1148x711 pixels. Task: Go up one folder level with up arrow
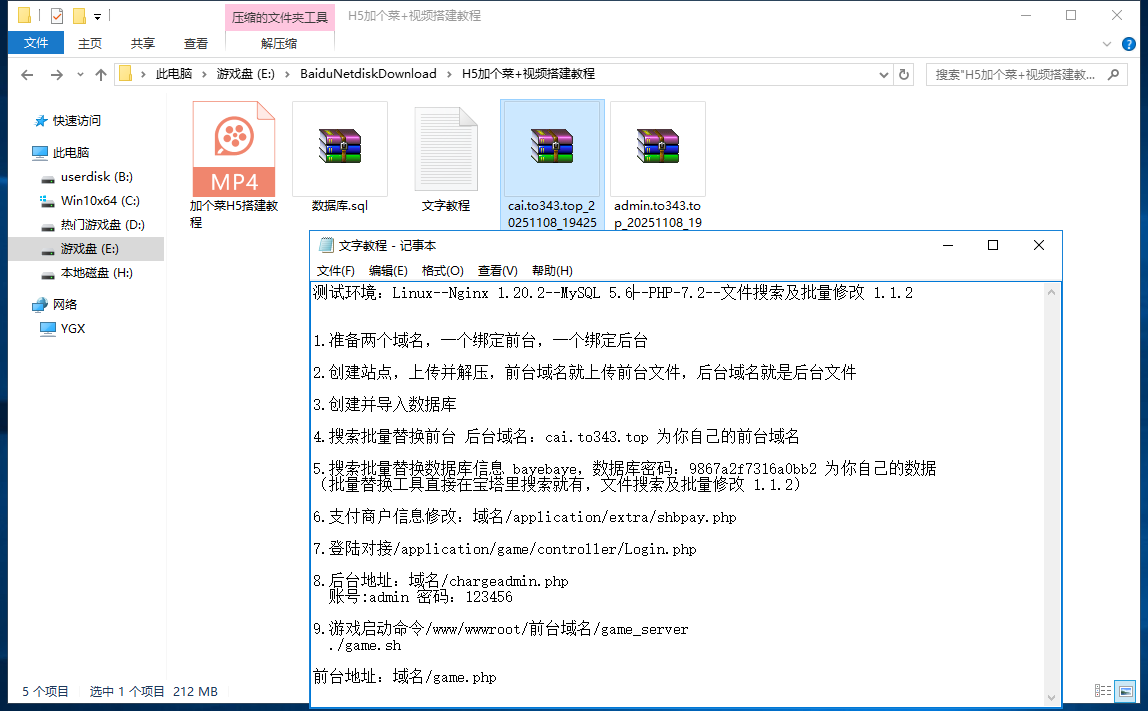pos(101,74)
